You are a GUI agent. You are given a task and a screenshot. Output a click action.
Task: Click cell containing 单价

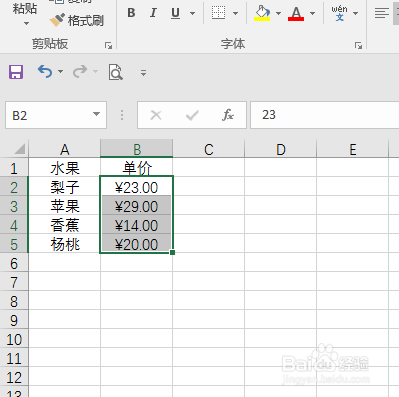137,168
